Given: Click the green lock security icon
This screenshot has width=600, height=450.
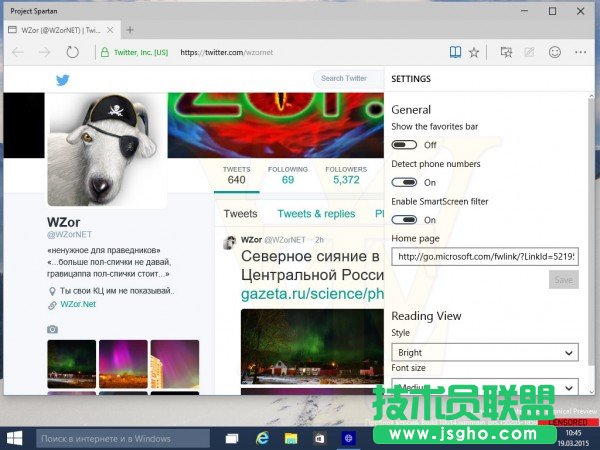Looking at the screenshot, I should pos(104,52).
